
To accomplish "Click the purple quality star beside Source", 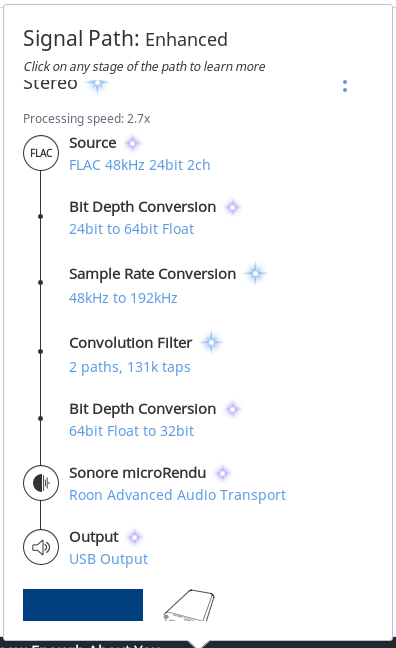I will (133, 143).
